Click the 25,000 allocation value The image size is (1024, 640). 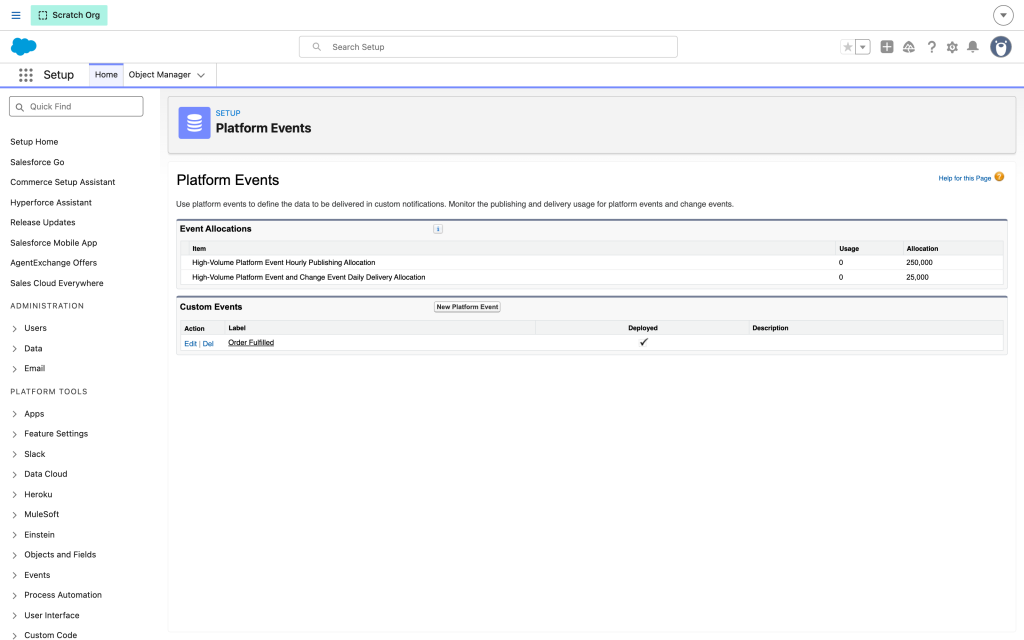pos(917,278)
